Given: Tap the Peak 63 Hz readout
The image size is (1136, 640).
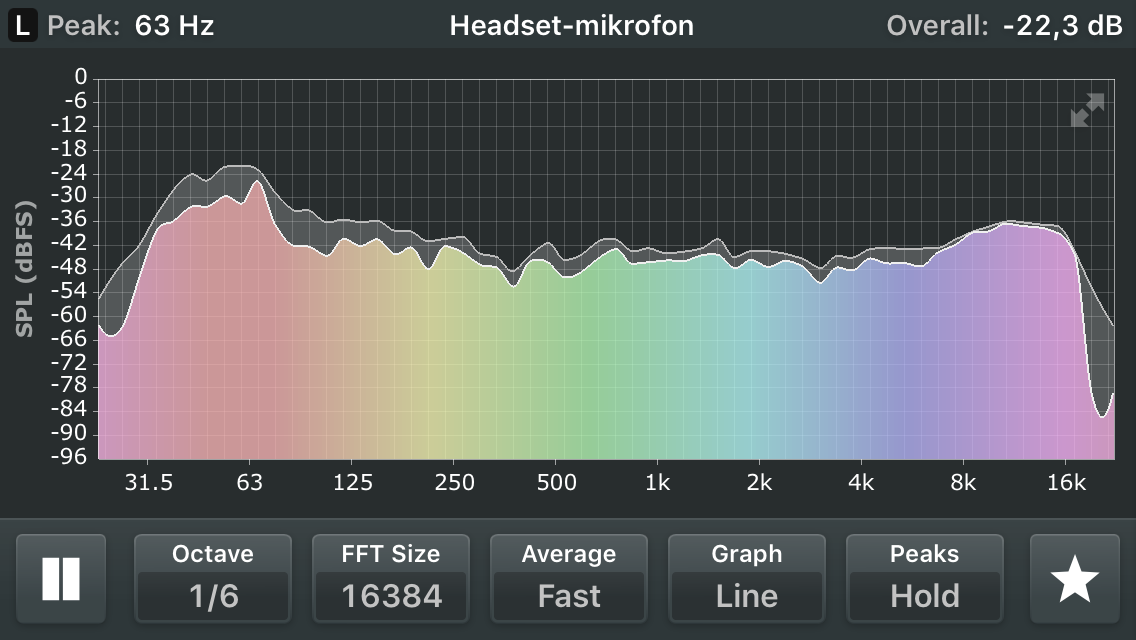Looking at the screenshot, I should (131, 26).
